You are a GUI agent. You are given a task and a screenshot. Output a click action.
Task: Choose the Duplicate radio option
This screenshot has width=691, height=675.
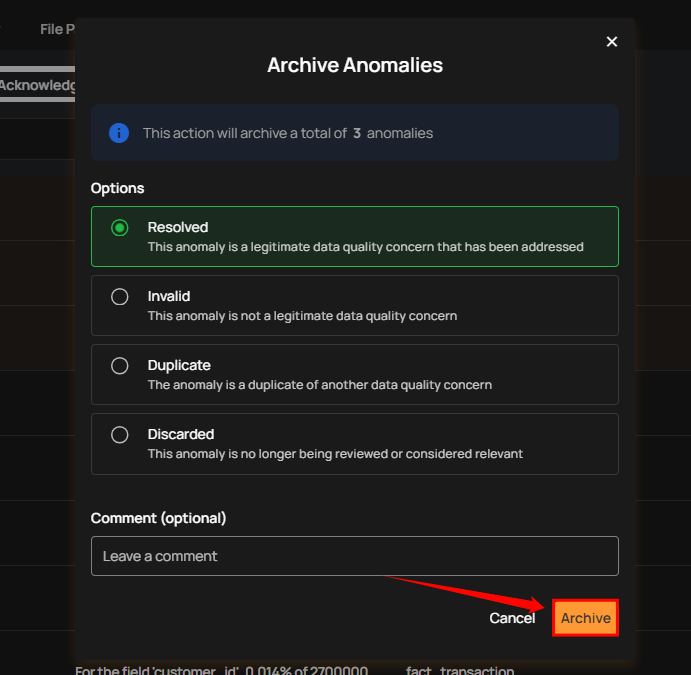coord(119,366)
